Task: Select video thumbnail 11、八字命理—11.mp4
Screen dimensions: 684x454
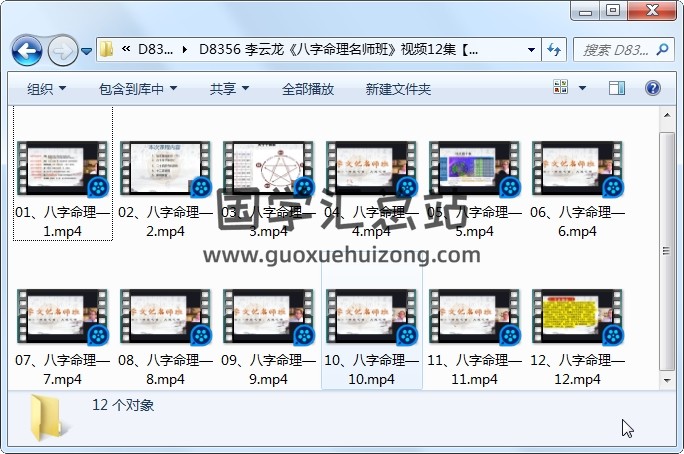Action: (474, 317)
